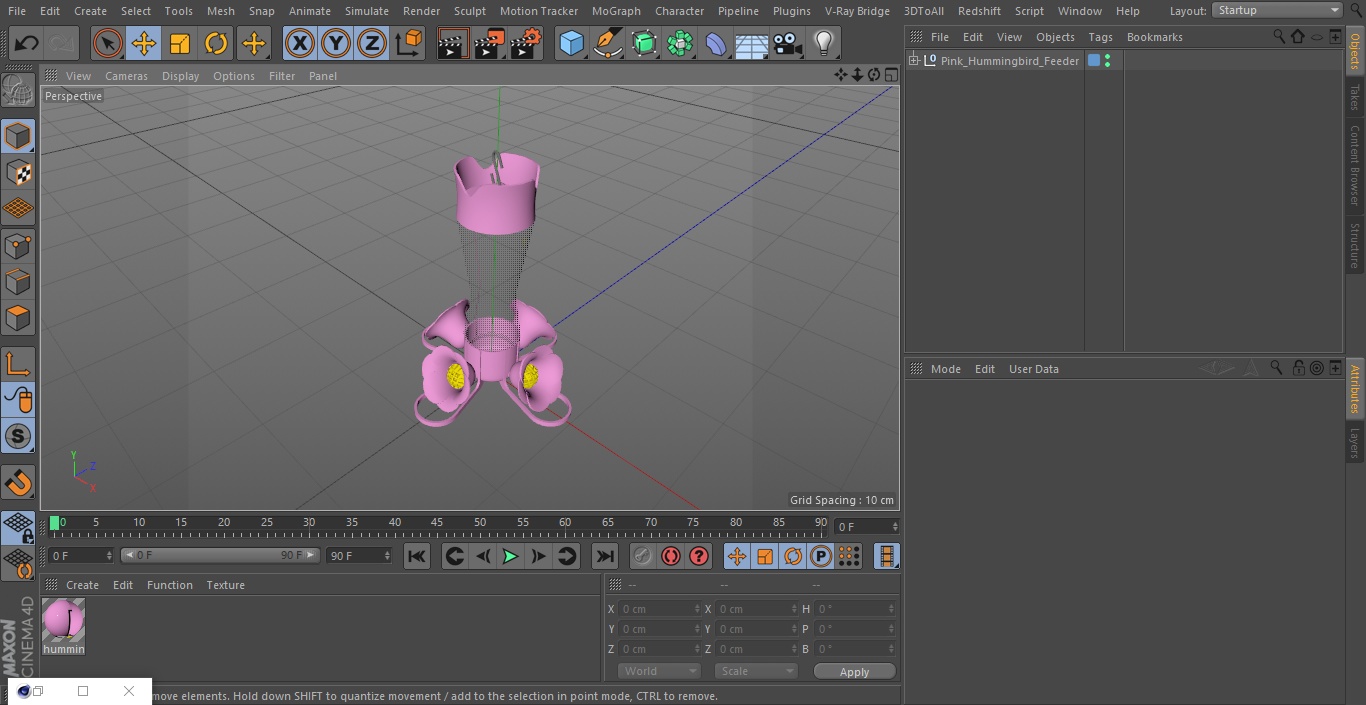Open the Scale mode dropdown

coord(756,671)
